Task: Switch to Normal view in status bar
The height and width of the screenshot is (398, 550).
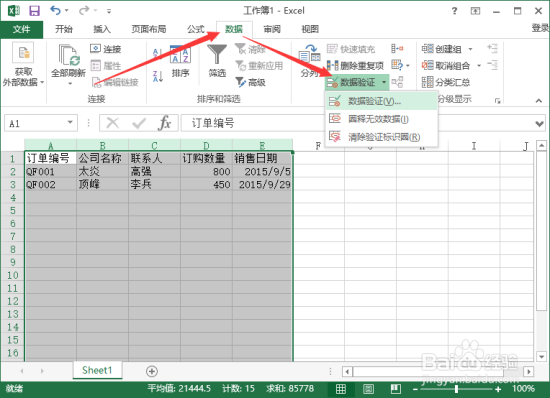Action: point(341,389)
